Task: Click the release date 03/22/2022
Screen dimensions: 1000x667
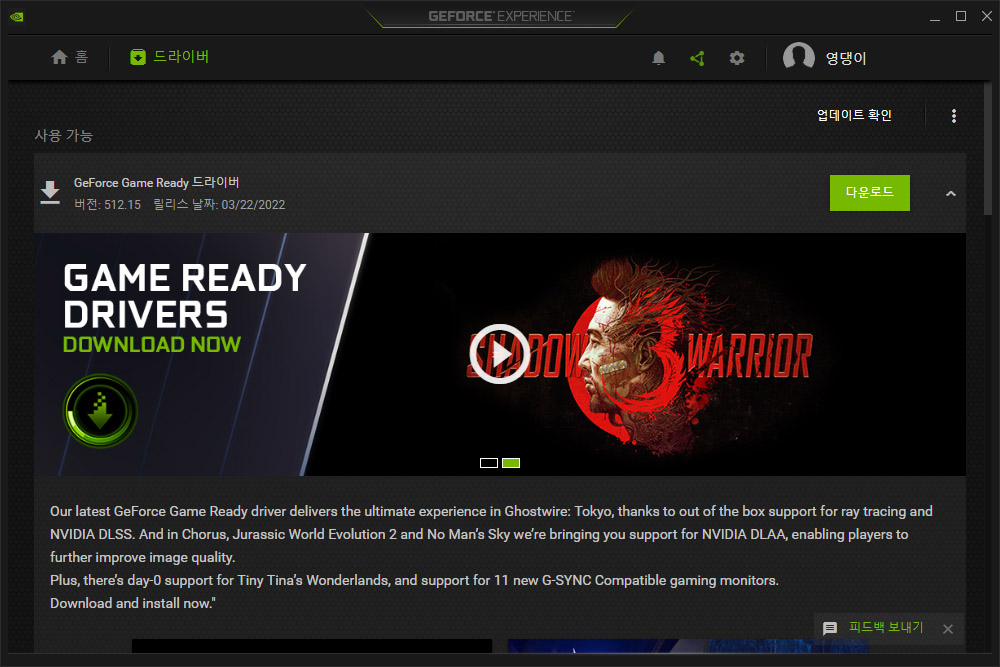Action: [x=253, y=205]
